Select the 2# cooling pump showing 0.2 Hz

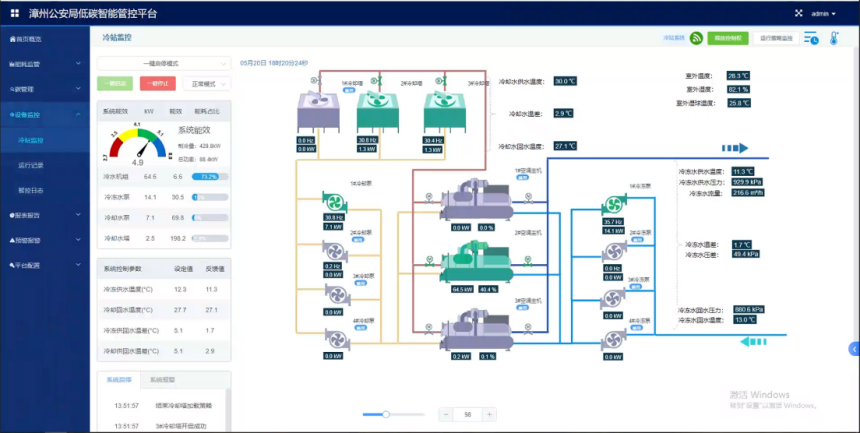click(x=335, y=252)
